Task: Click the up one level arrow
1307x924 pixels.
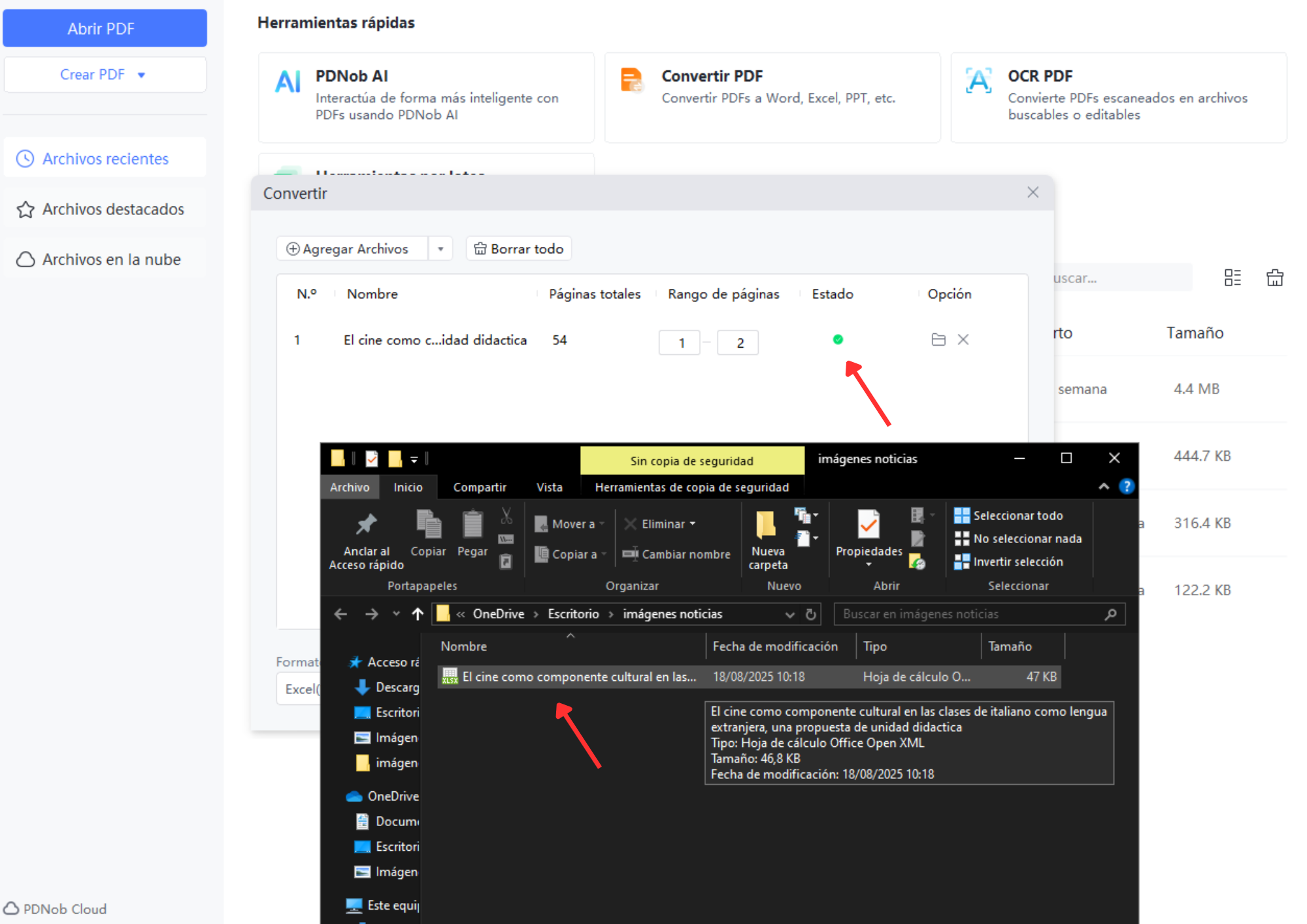Action: (x=418, y=614)
